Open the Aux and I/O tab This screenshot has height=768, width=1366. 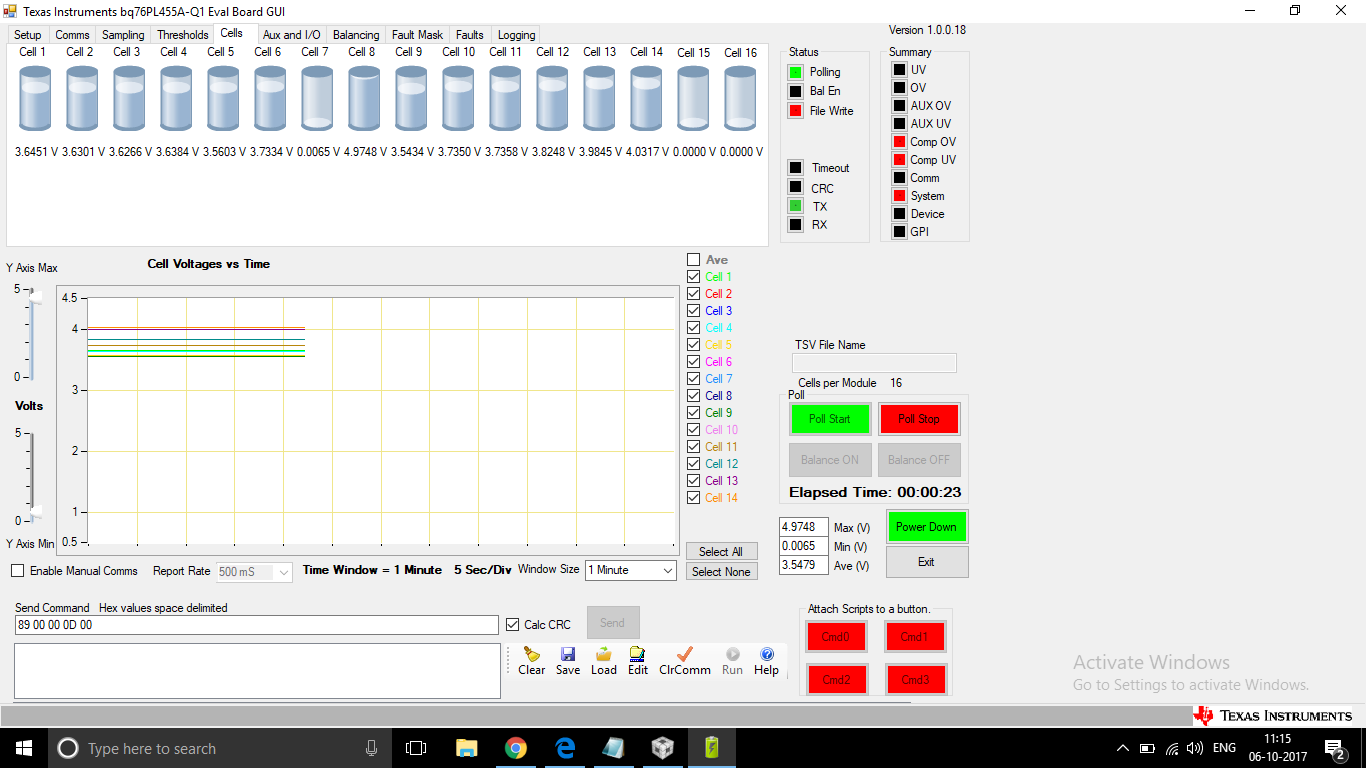[x=291, y=35]
